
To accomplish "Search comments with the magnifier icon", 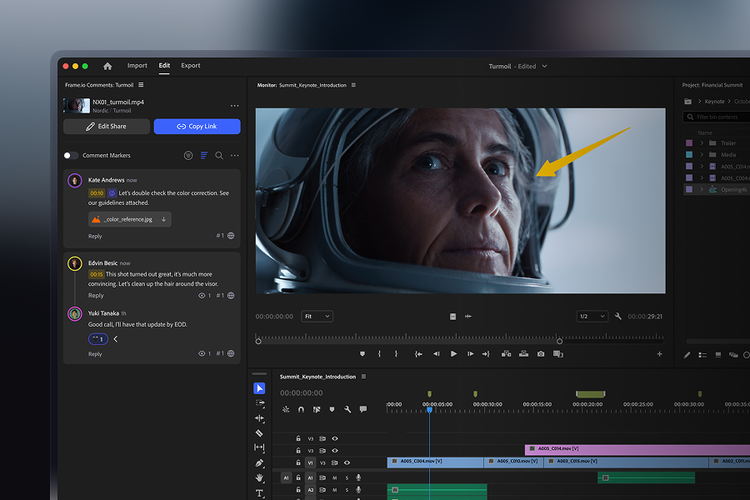I will tap(219, 156).
